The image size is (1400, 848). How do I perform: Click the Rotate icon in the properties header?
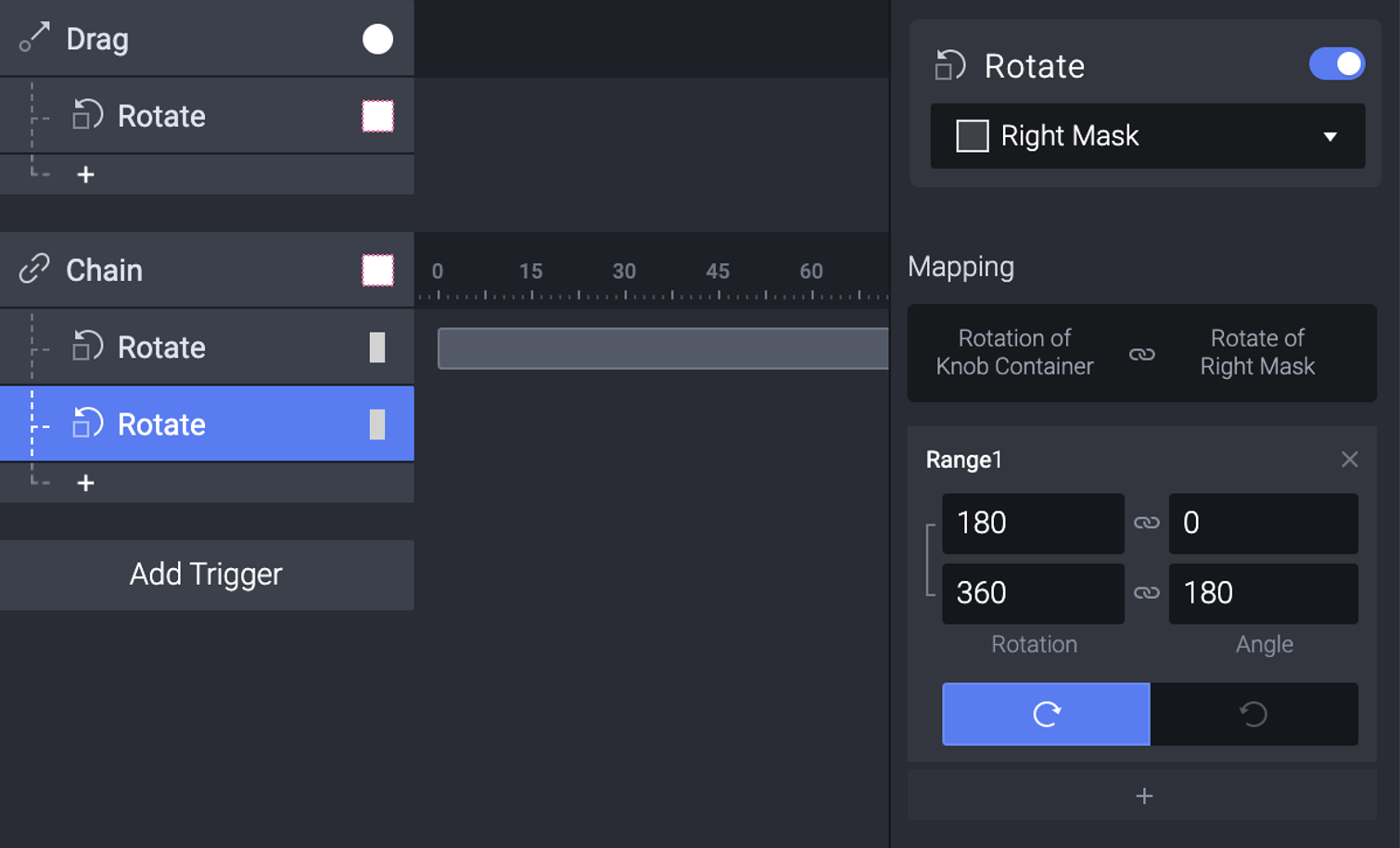[x=950, y=66]
